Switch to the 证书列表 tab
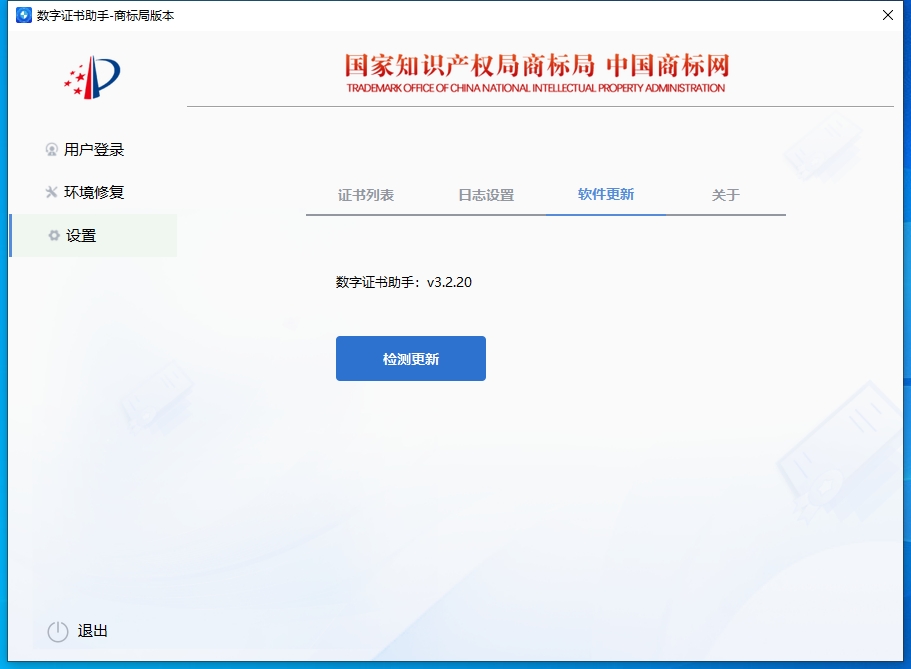The image size is (911, 669). pos(366,195)
